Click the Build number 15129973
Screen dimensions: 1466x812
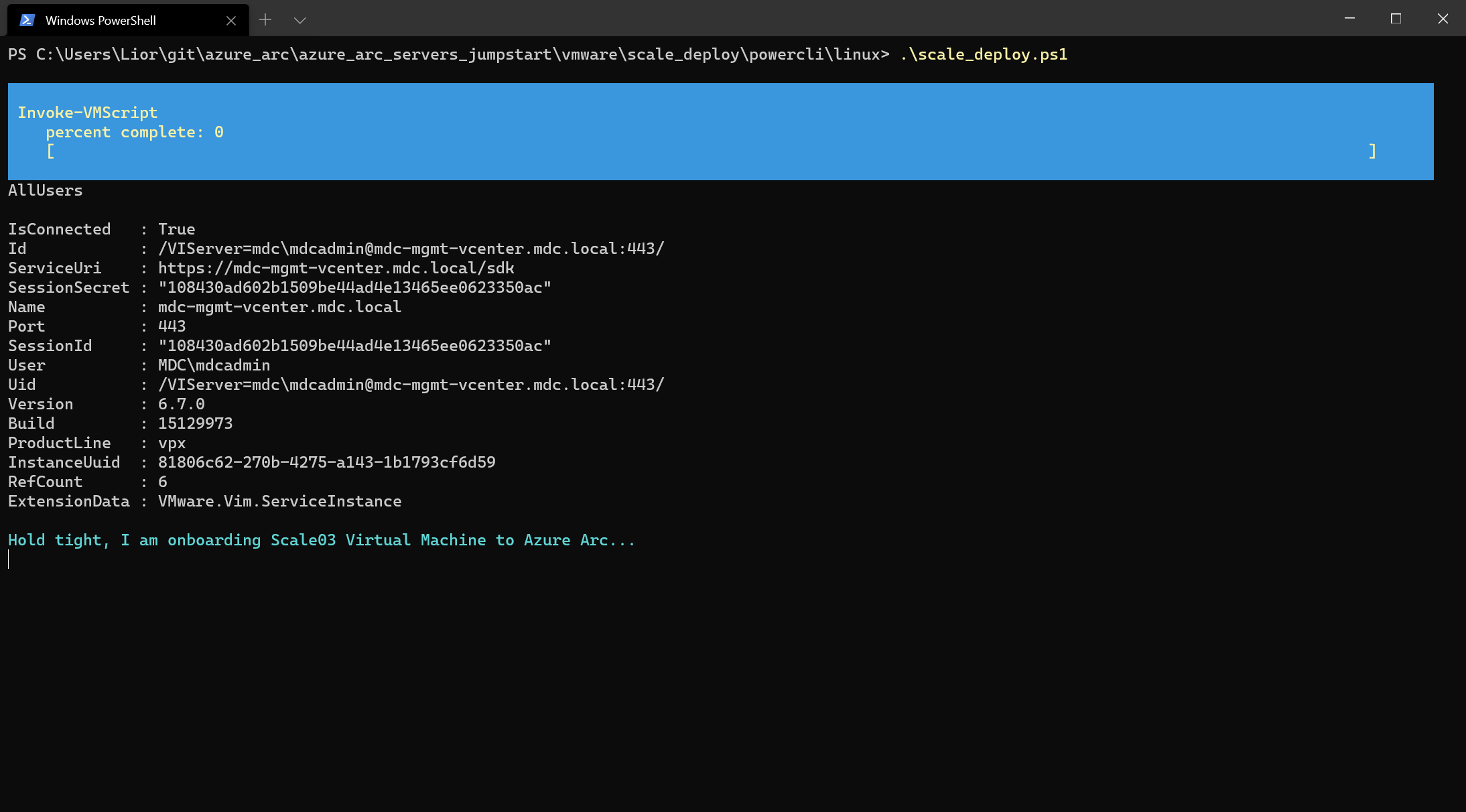pos(196,423)
